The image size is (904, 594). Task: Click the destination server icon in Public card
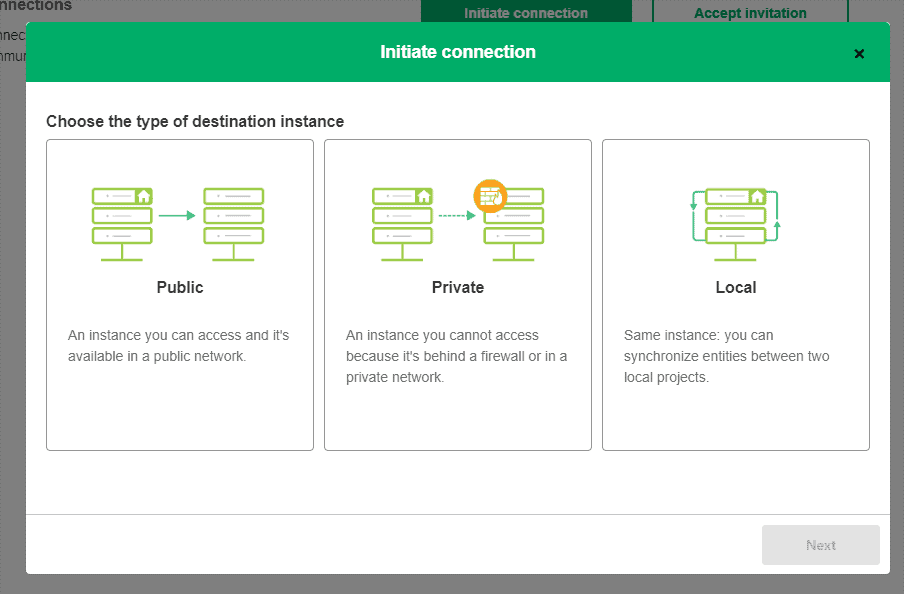pos(233,223)
